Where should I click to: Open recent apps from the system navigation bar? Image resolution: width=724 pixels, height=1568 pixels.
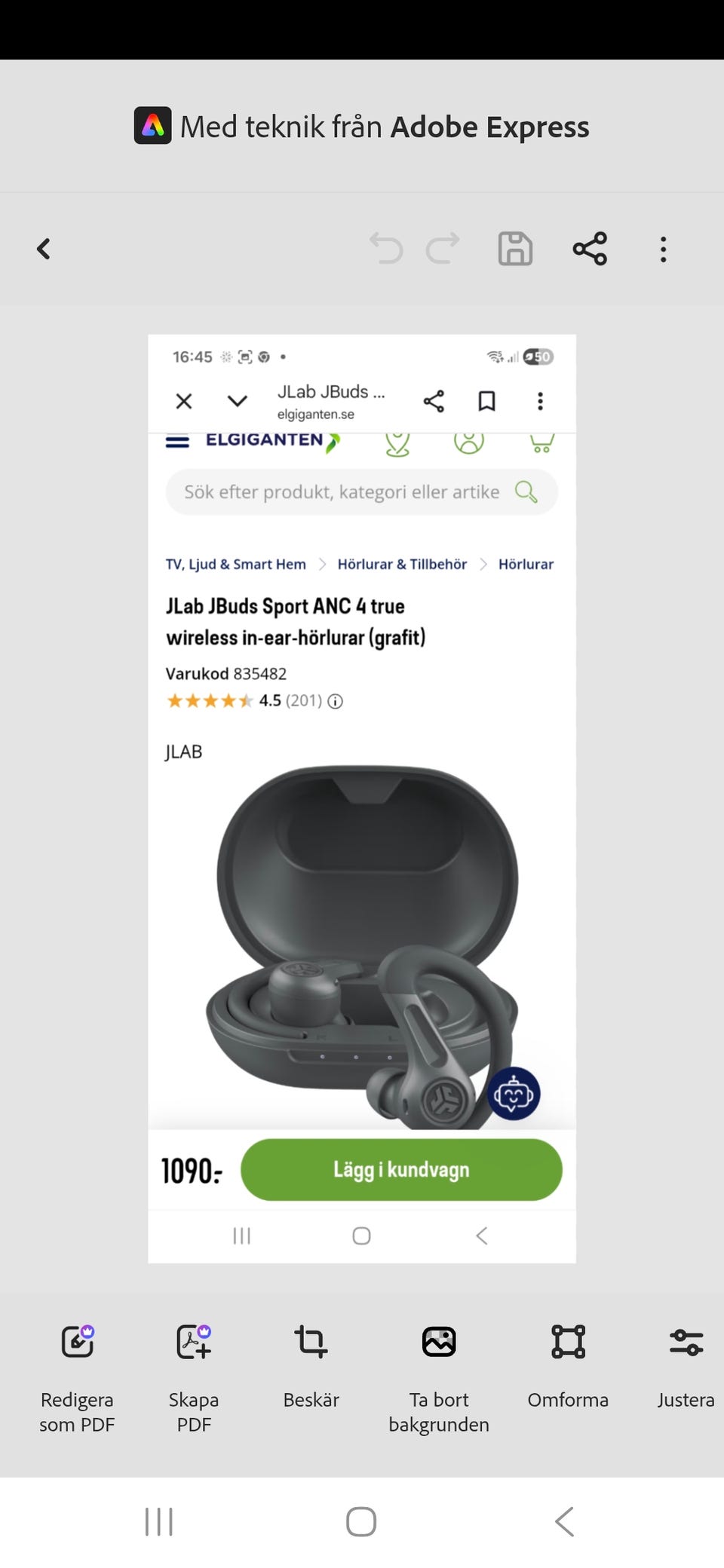pyautogui.click(x=159, y=1521)
